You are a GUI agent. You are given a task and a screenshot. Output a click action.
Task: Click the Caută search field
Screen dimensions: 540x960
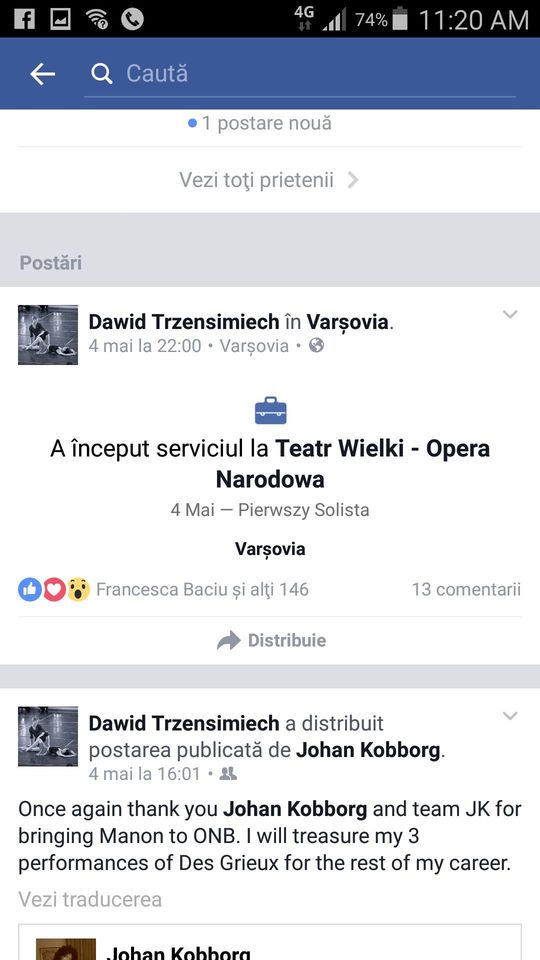click(x=300, y=74)
